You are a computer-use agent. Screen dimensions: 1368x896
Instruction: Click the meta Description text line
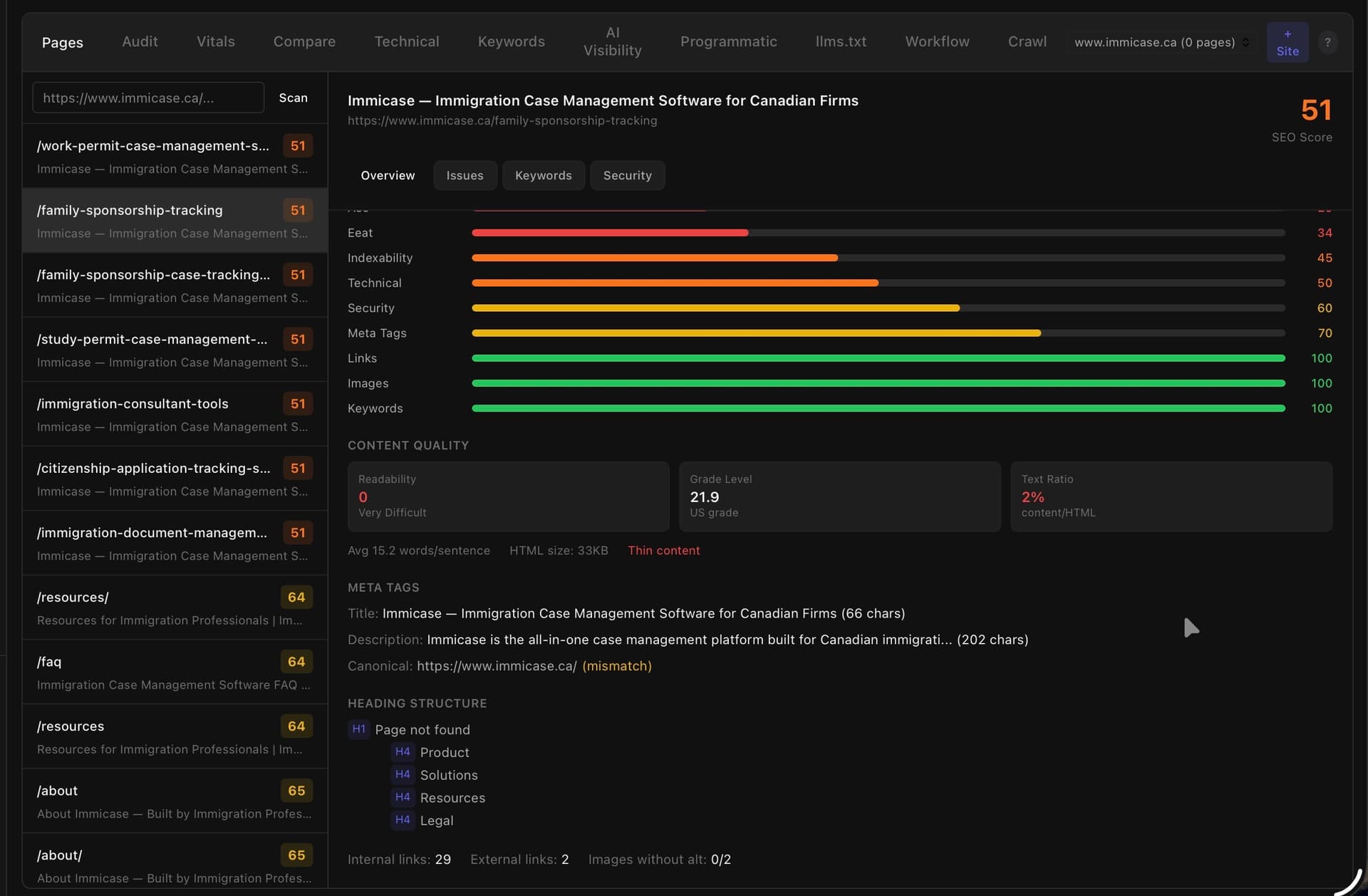point(688,640)
